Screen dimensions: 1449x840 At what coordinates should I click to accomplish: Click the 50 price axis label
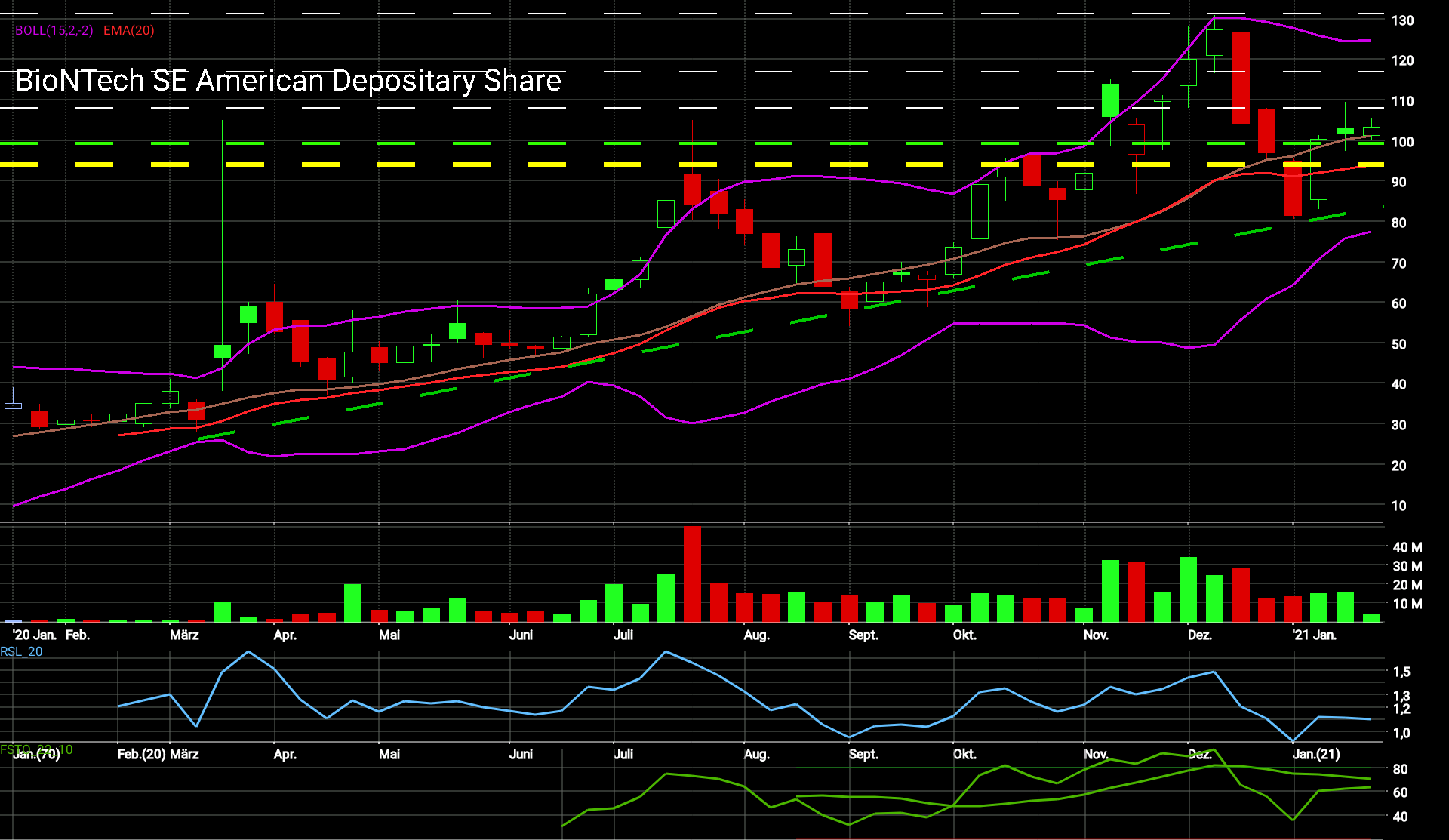pyautogui.click(x=1399, y=344)
